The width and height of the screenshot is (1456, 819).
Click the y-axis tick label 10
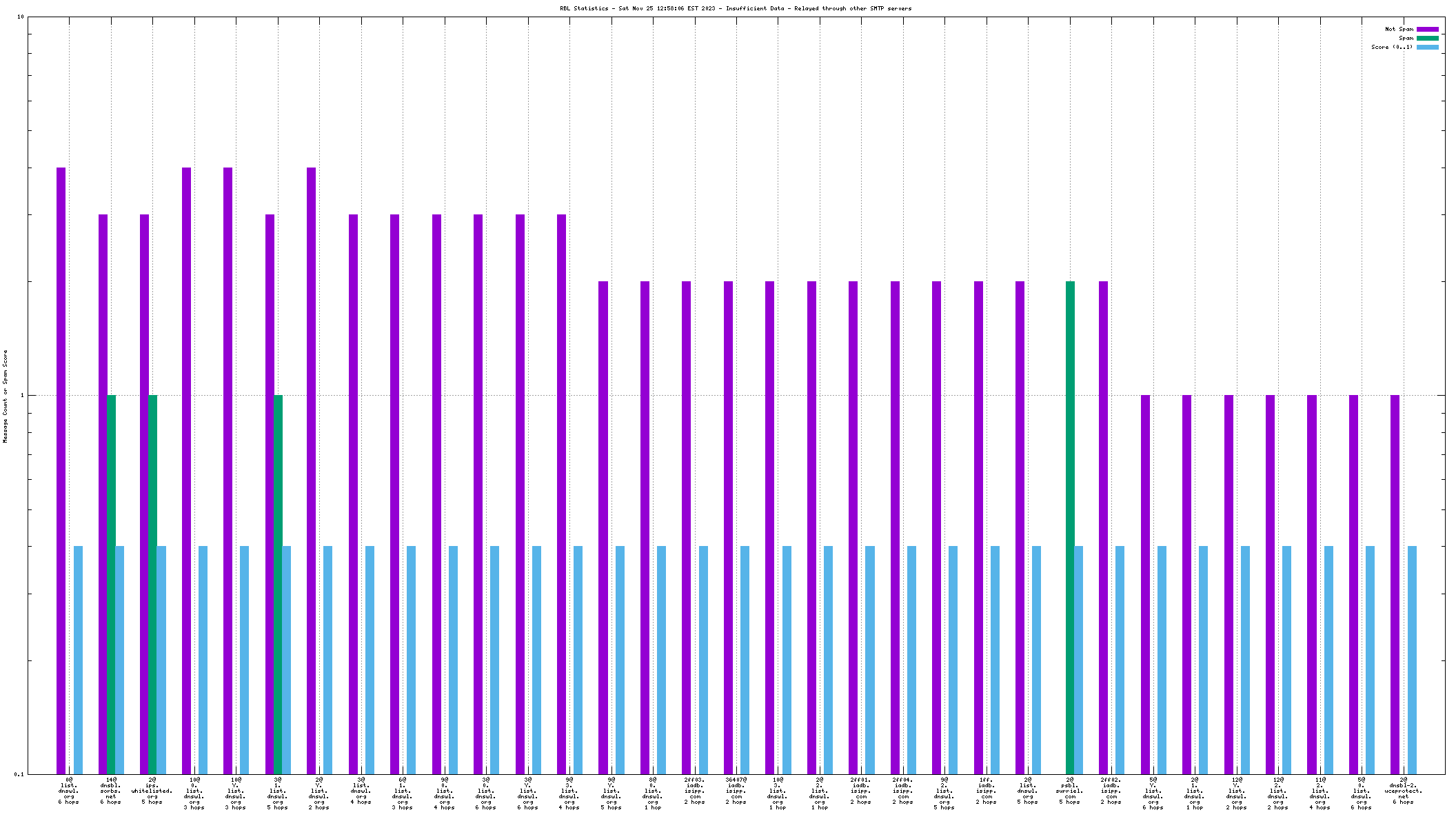point(20,17)
